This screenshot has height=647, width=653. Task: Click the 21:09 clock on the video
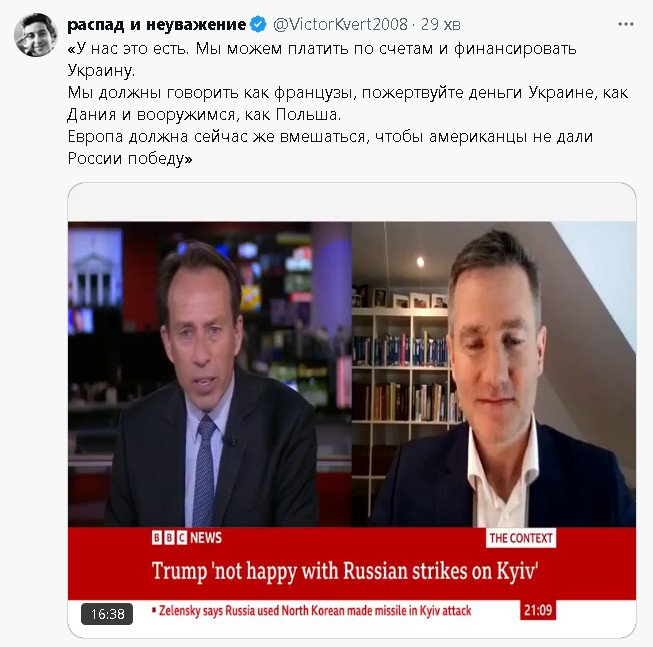click(538, 610)
